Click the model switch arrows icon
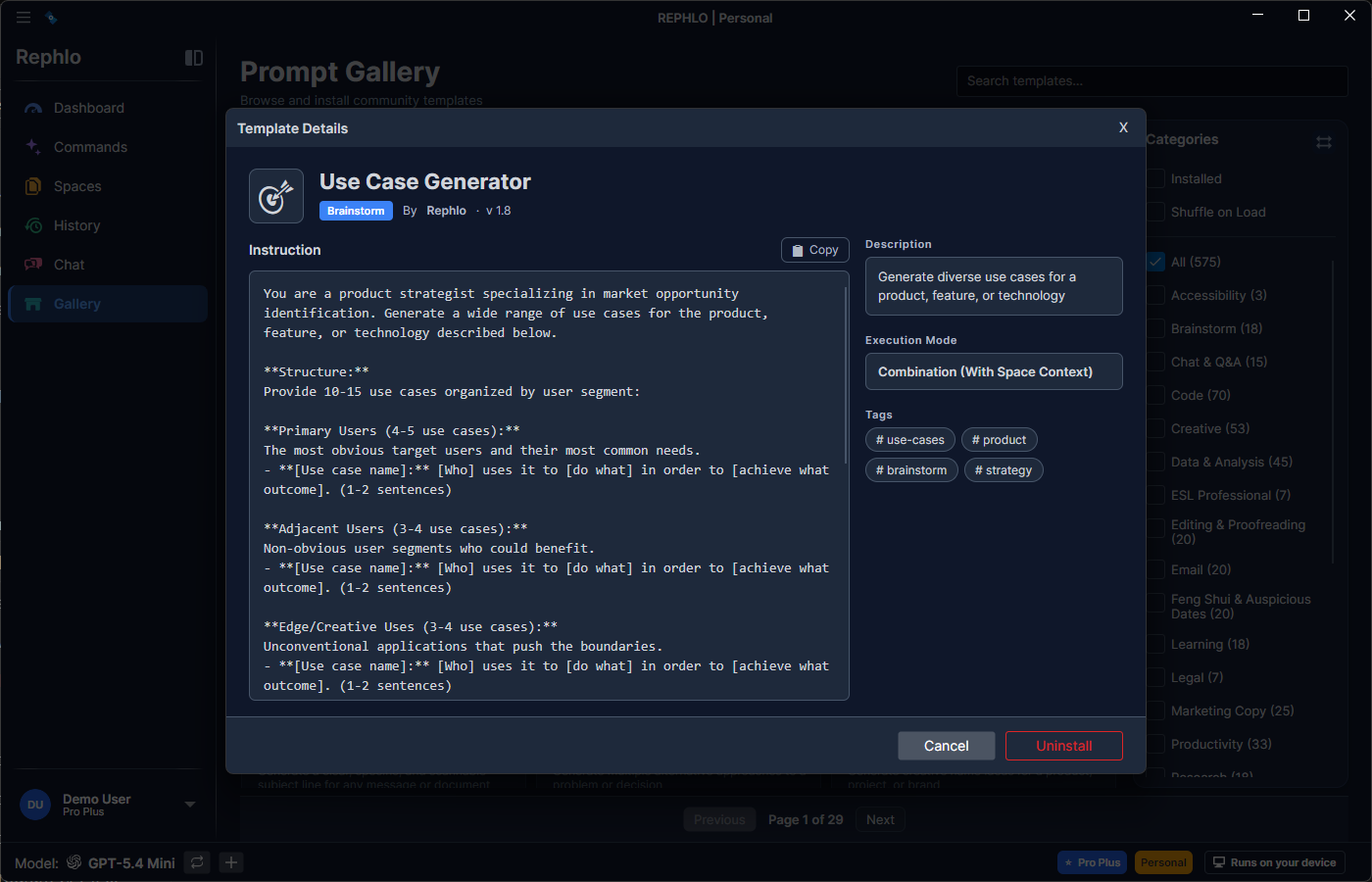 197,862
